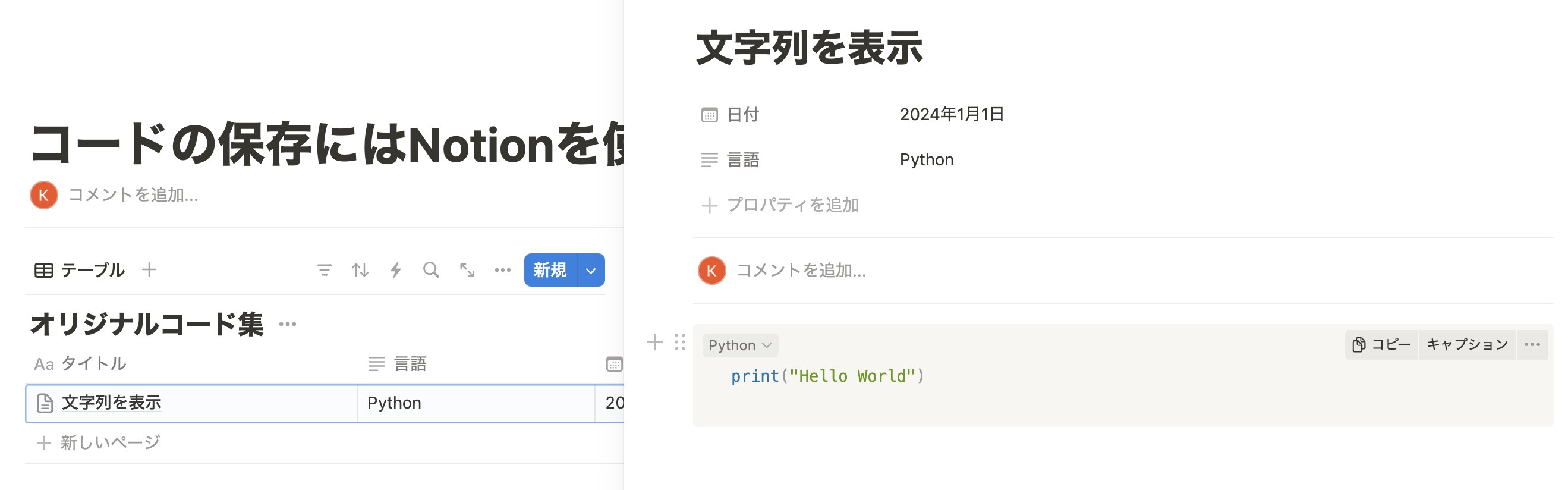The image size is (1568, 490).
Task: Click the タイトル column header
Action: (80, 363)
